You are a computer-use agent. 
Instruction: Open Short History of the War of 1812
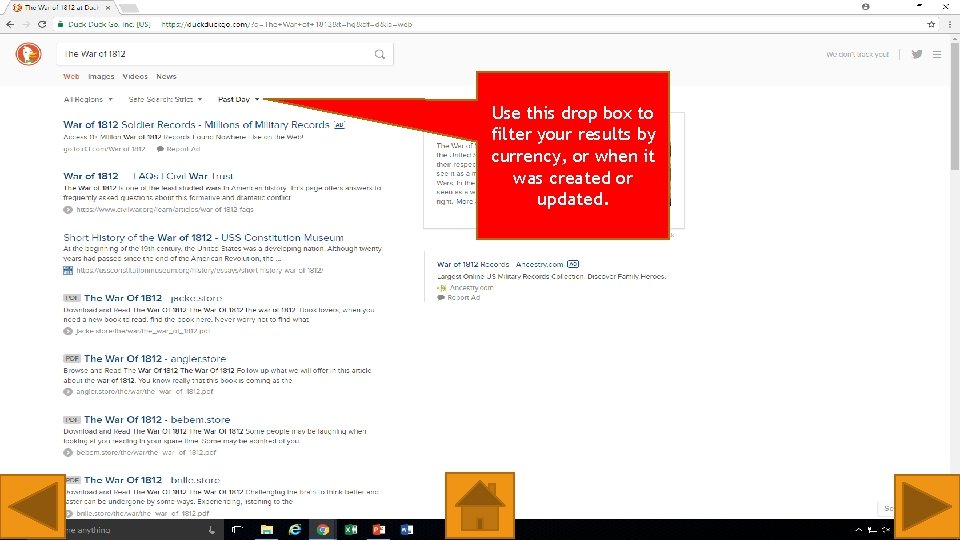click(x=203, y=237)
